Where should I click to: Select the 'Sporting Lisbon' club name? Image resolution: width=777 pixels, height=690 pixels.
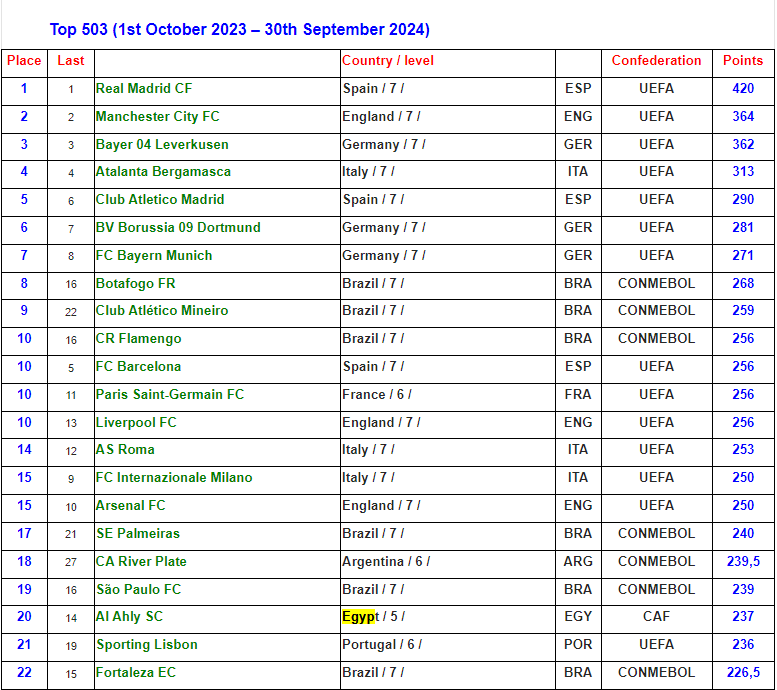coord(147,645)
